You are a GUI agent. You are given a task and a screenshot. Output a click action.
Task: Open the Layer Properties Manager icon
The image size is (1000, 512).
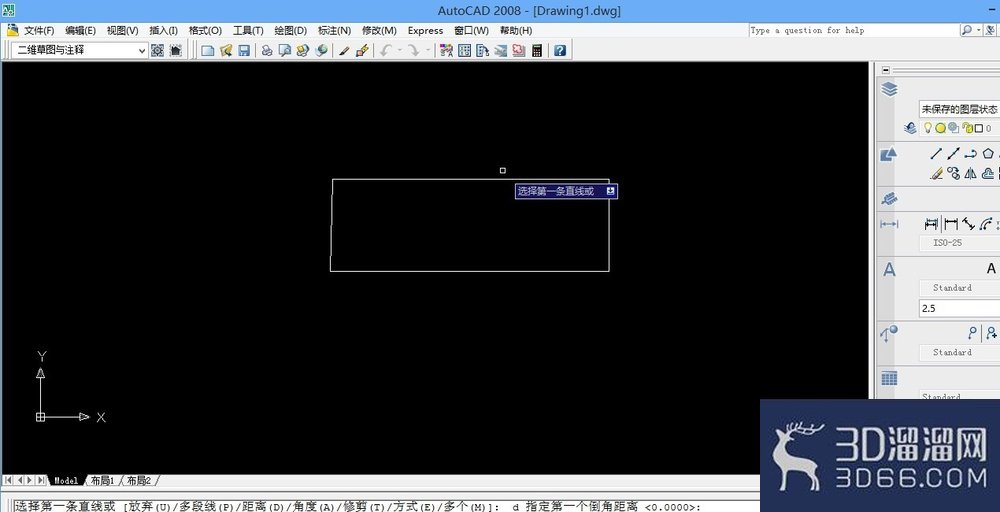tap(909, 128)
